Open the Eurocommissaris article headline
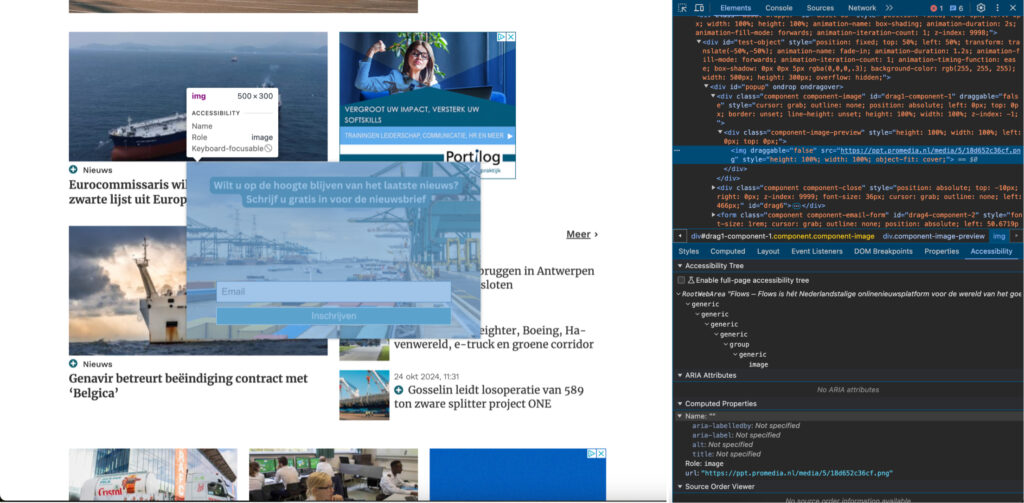The width and height of the screenshot is (1024, 503). coord(129,192)
